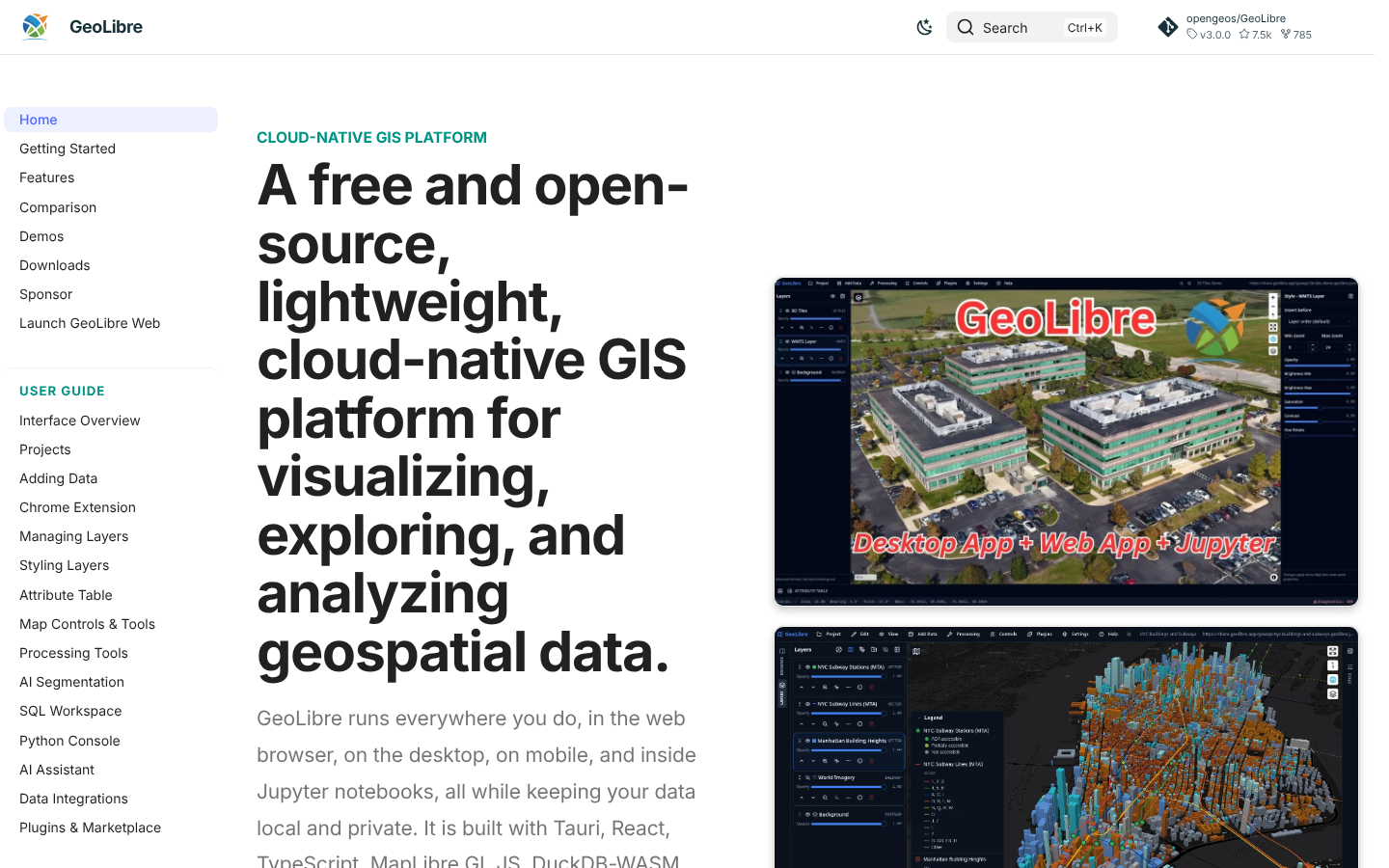Click the GeoLibre logo icon in the header

(x=35, y=27)
